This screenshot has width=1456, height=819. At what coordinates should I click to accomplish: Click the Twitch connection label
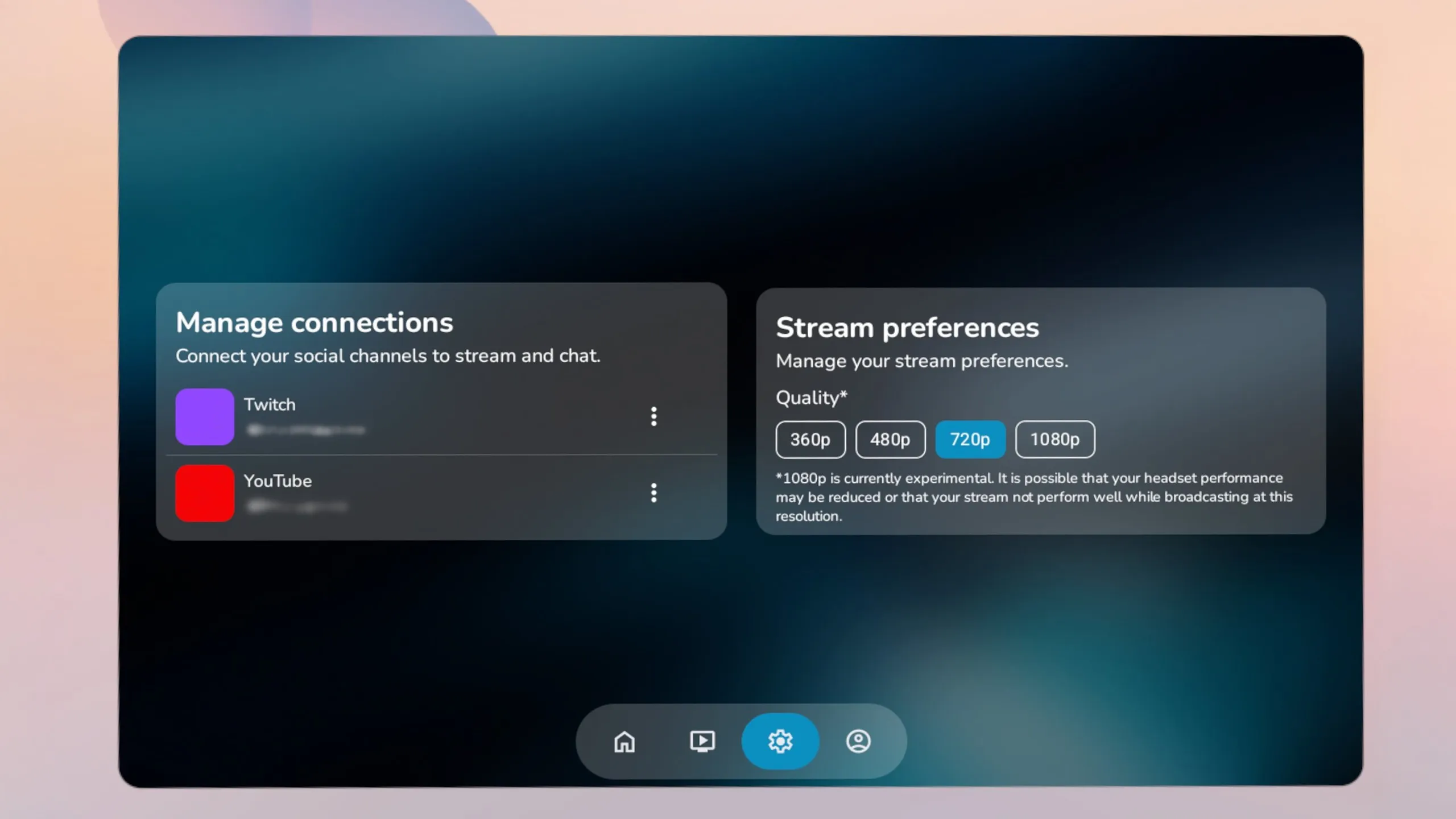pos(270,404)
